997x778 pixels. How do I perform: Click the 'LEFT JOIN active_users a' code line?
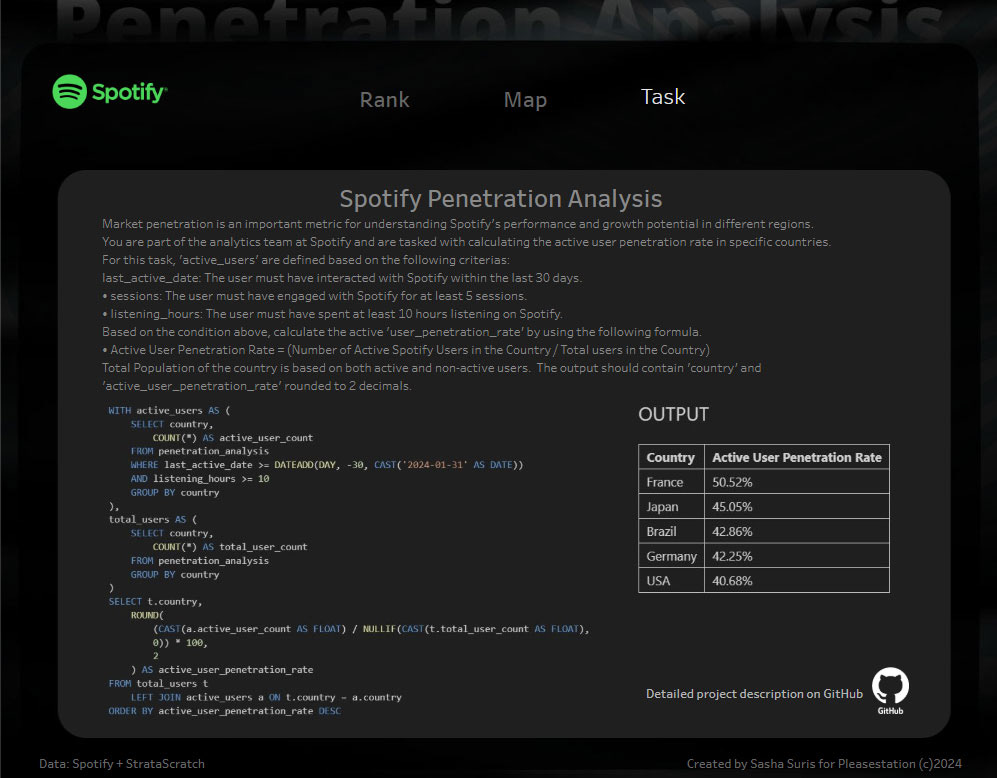266,697
